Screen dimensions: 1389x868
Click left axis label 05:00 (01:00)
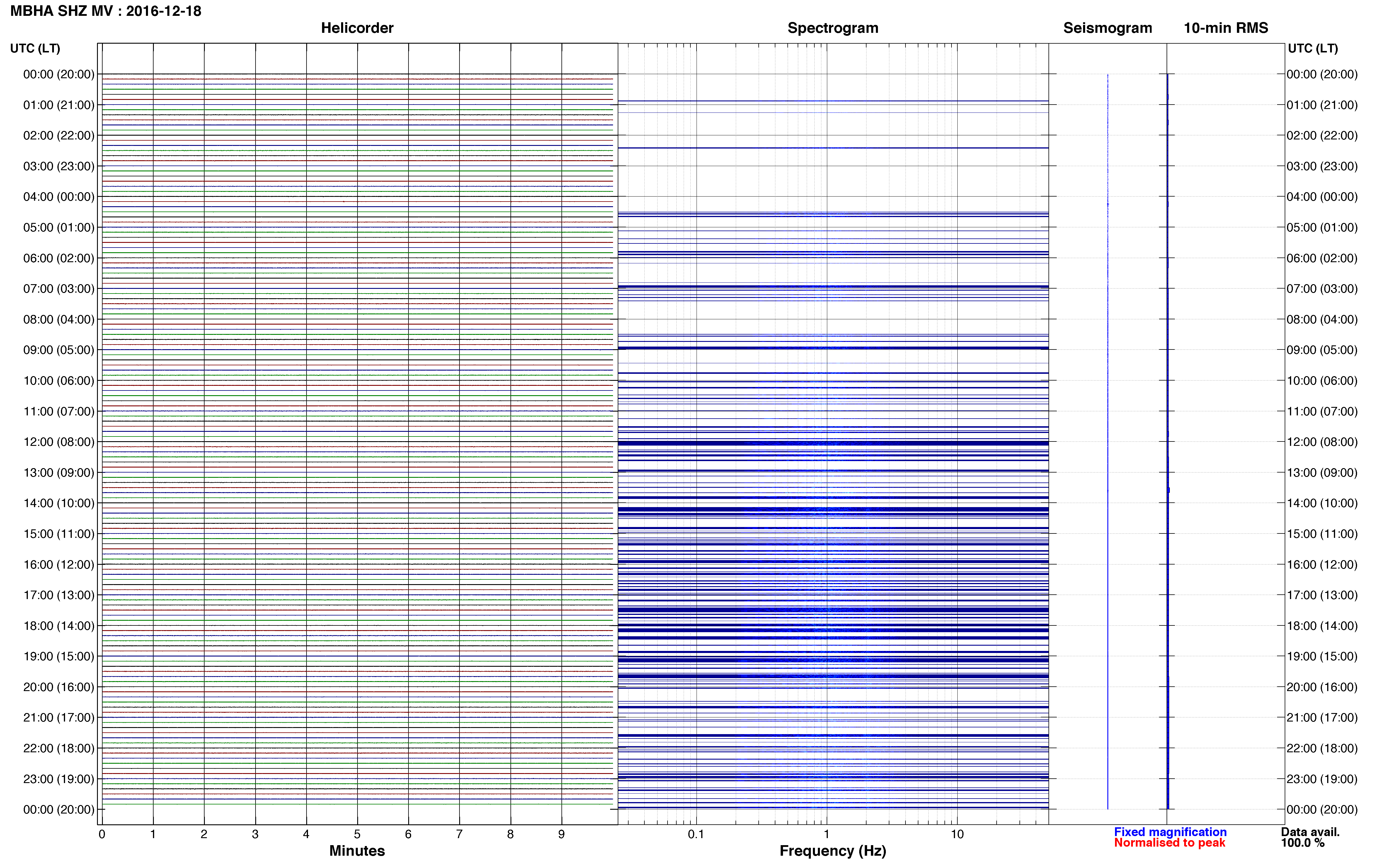(59, 227)
